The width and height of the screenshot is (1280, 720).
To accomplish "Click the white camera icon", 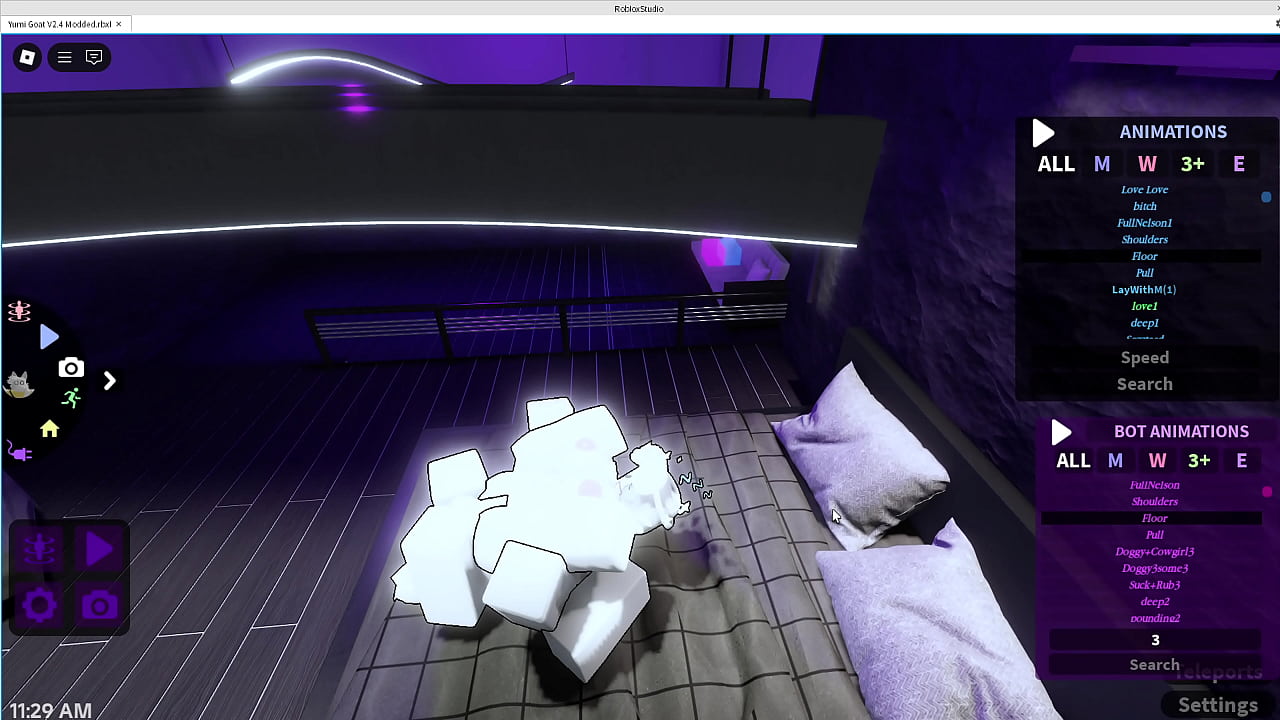I will pos(70,368).
